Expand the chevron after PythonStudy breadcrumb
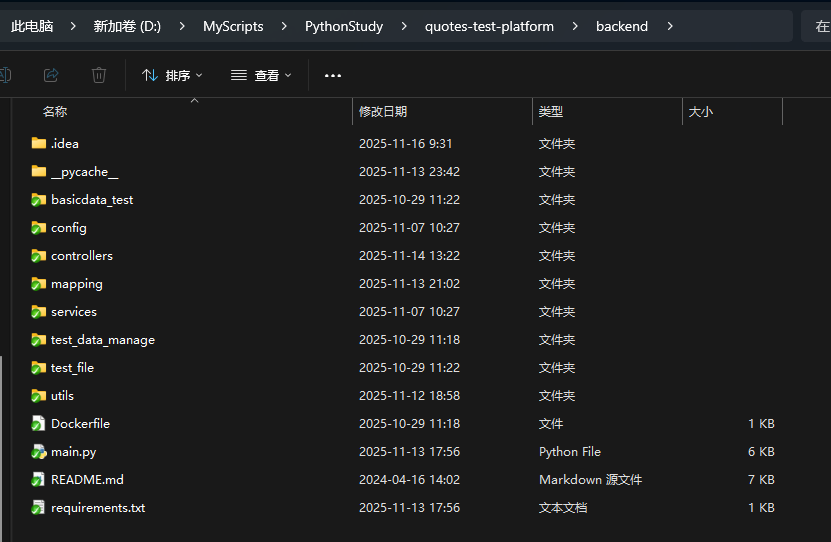The height and width of the screenshot is (542, 831). [404, 26]
